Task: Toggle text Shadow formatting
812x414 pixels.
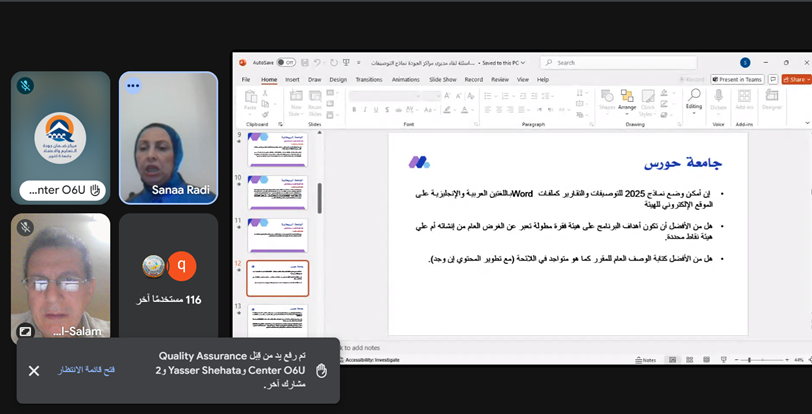Action: click(x=387, y=110)
